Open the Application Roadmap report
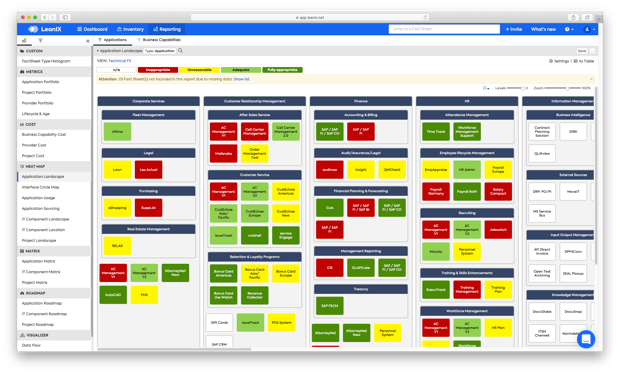 pos(42,303)
